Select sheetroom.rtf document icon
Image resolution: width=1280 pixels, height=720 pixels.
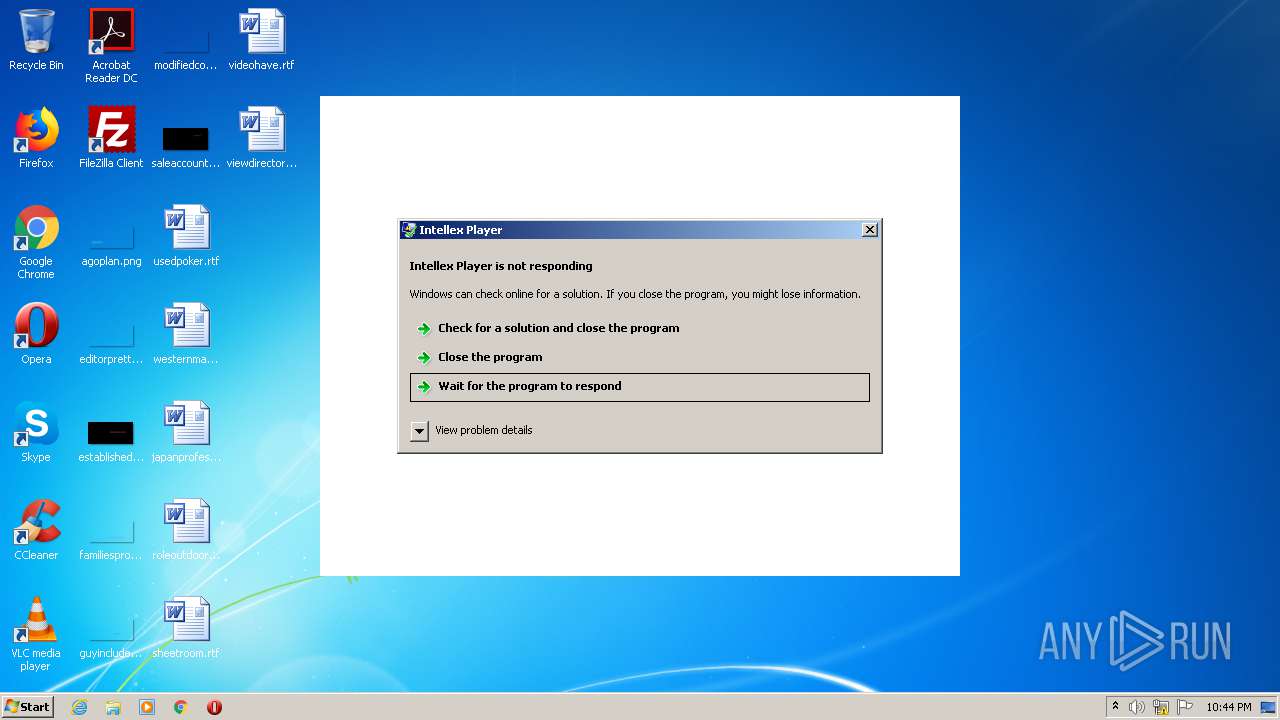pyautogui.click(x=186, y=628)
